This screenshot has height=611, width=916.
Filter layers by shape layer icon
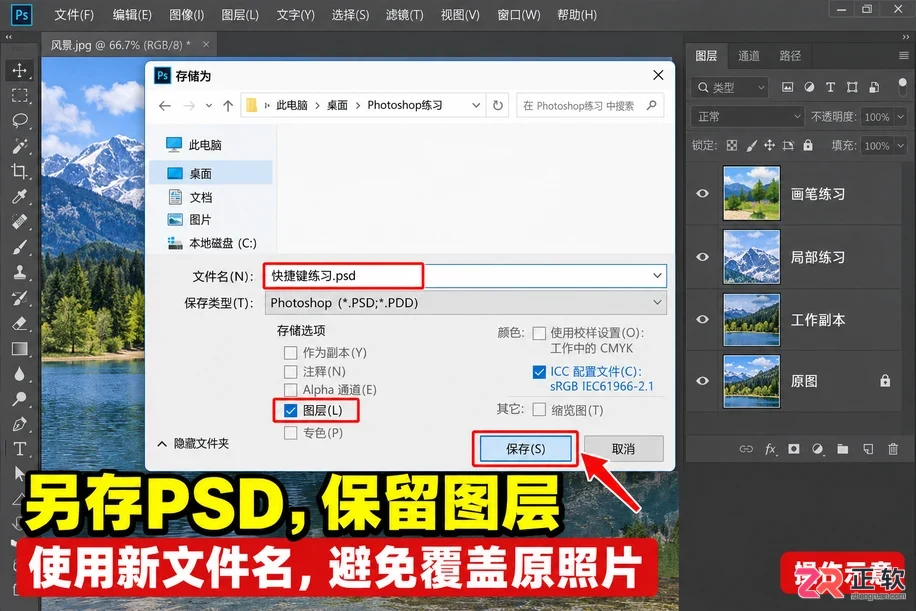(x=852, y=87)
